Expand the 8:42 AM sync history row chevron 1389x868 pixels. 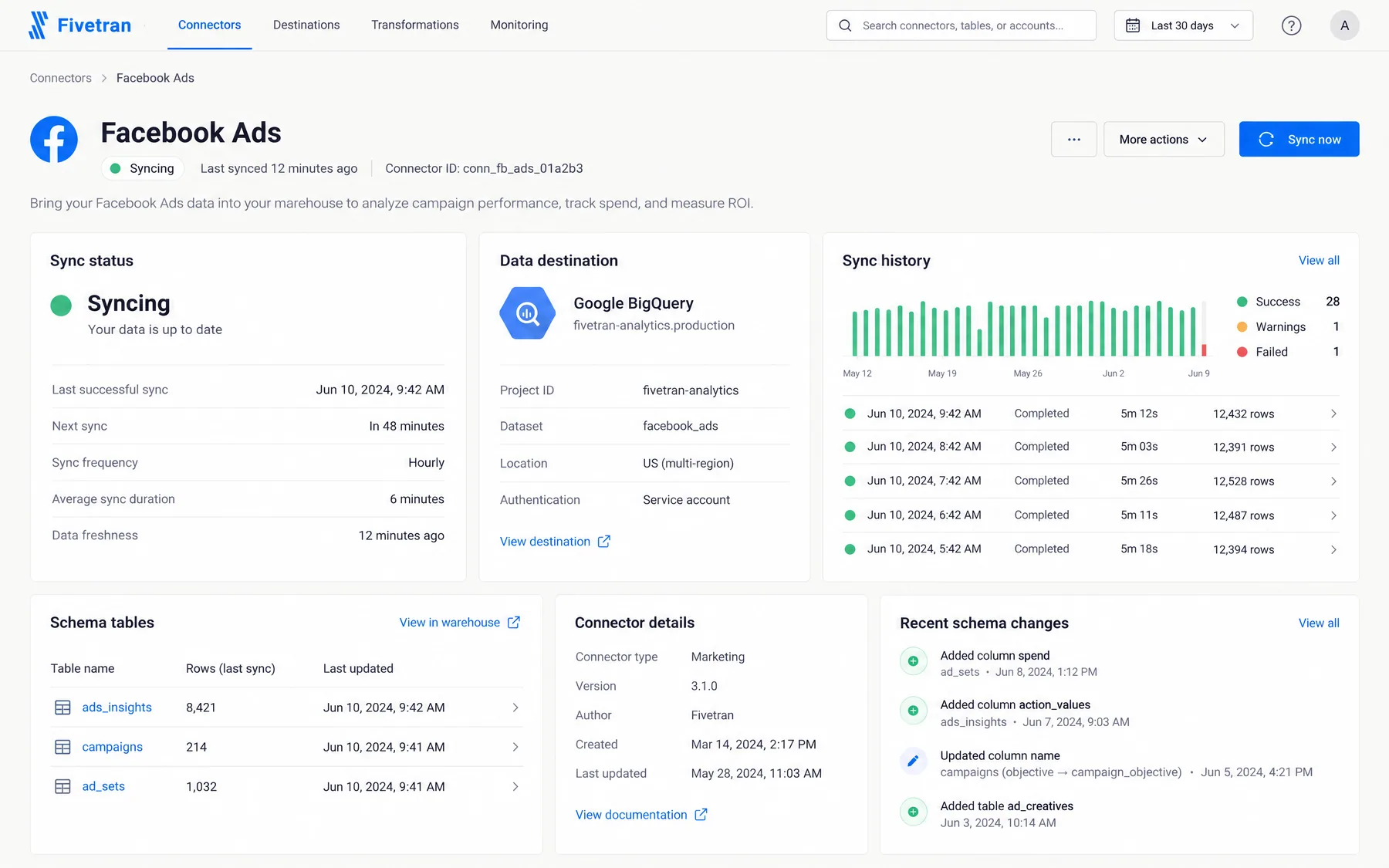1333,448
